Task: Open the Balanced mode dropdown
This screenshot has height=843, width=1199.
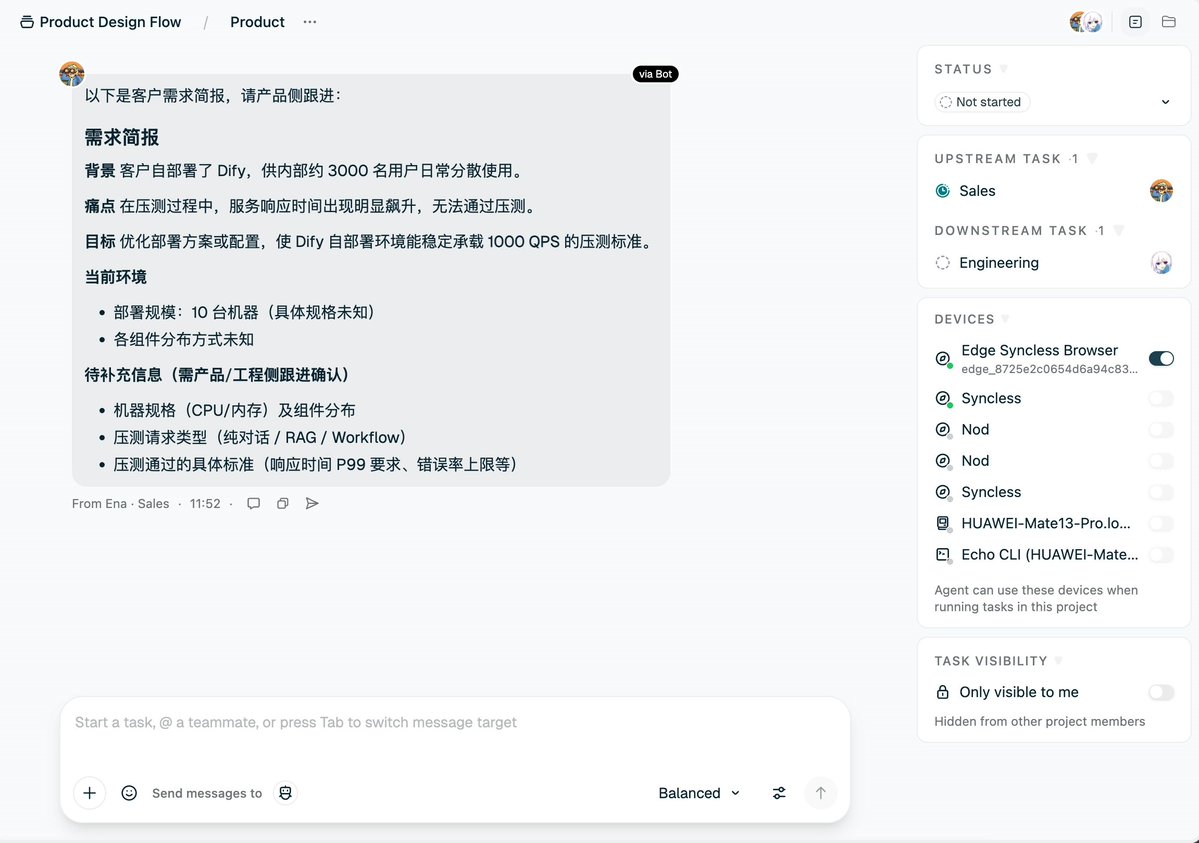Action: point(699,793)
